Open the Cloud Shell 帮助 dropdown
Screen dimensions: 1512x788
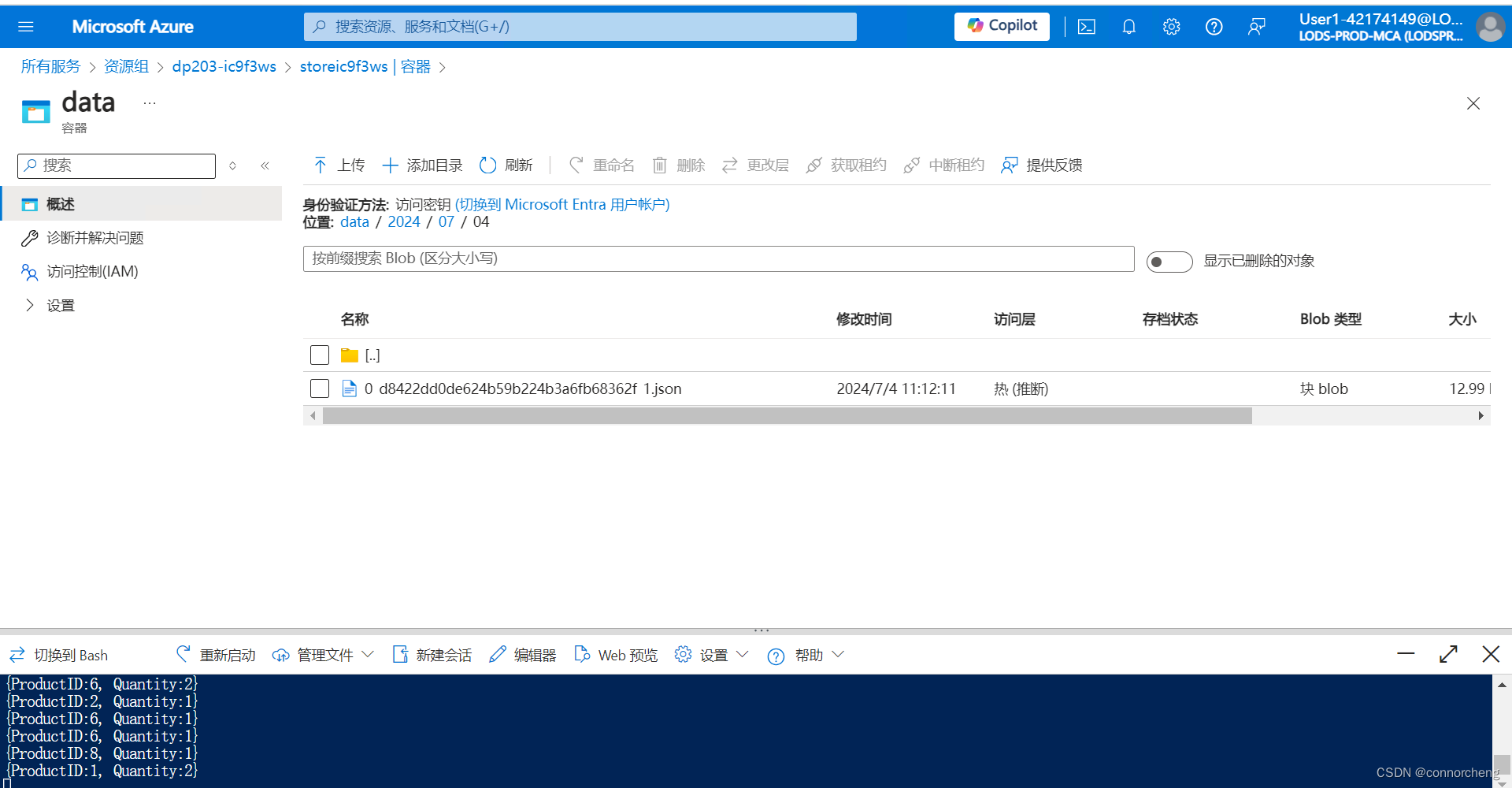click(x=806, y=655)
